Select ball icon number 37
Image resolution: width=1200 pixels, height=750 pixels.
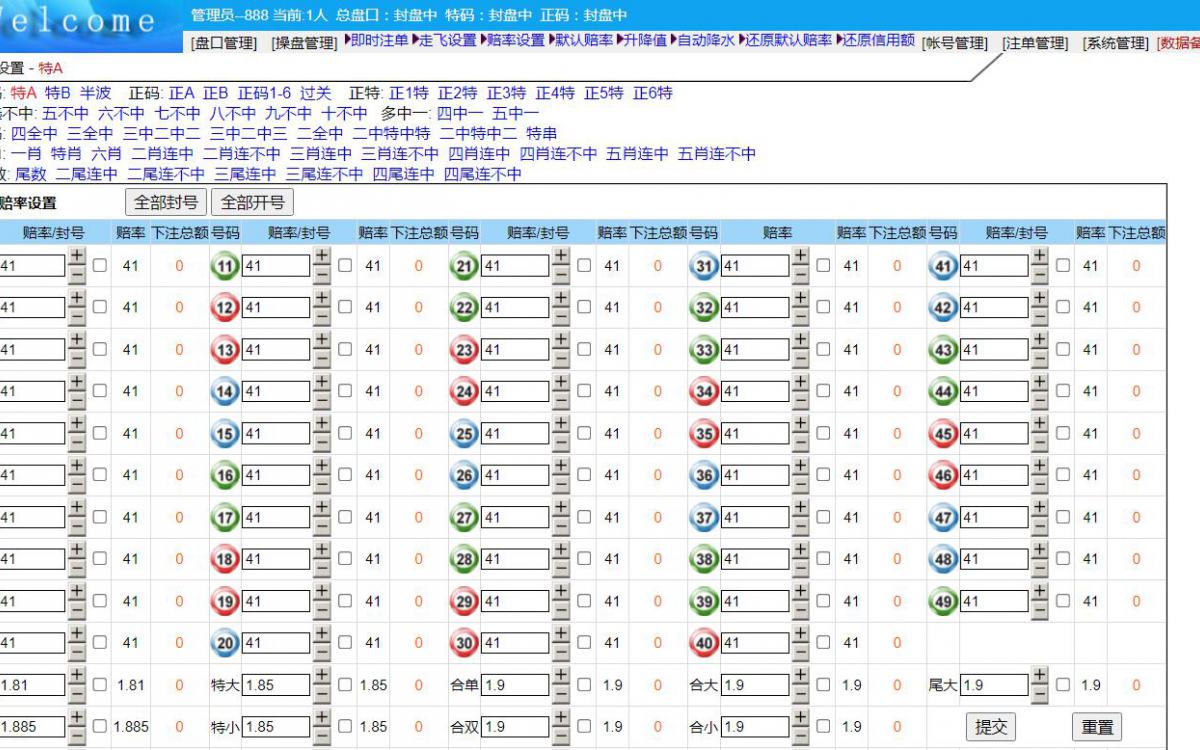coord(705,518)
